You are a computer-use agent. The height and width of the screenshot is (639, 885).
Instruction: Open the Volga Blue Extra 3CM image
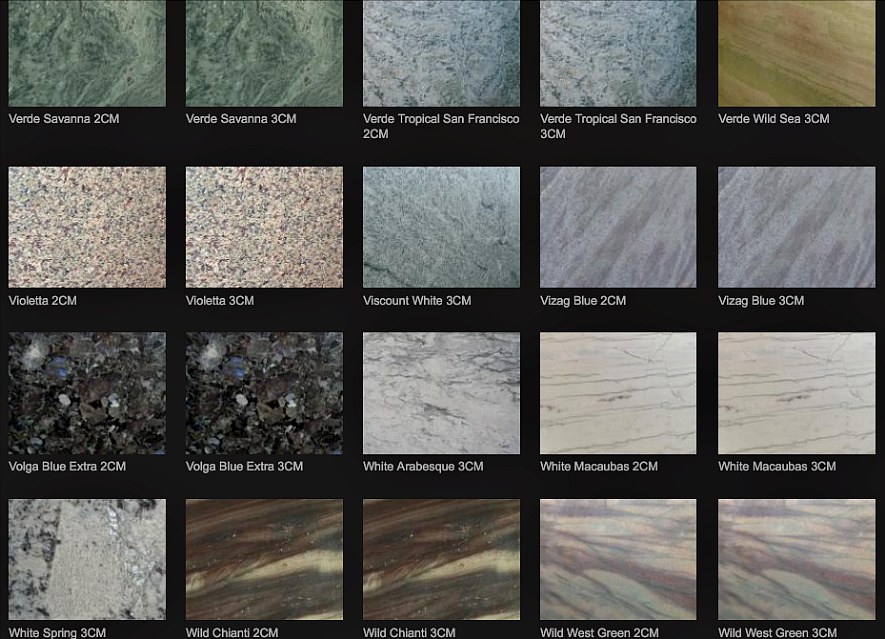[x=264, y=393]
